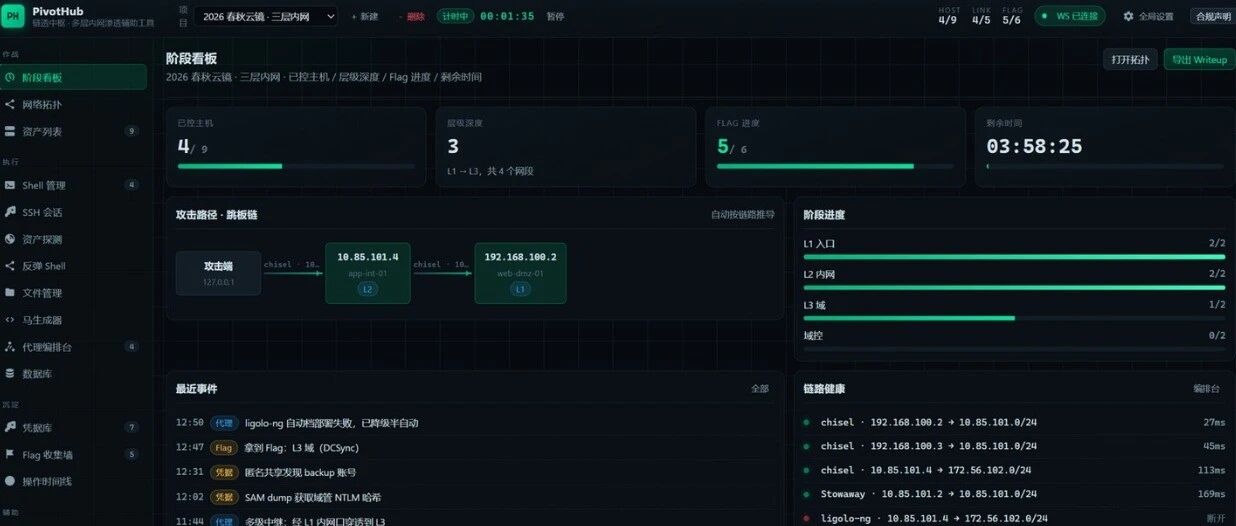Click 自动按链路推导 in attack path panel
This screenshot has height=526, width=1236.
pos(742,214)
